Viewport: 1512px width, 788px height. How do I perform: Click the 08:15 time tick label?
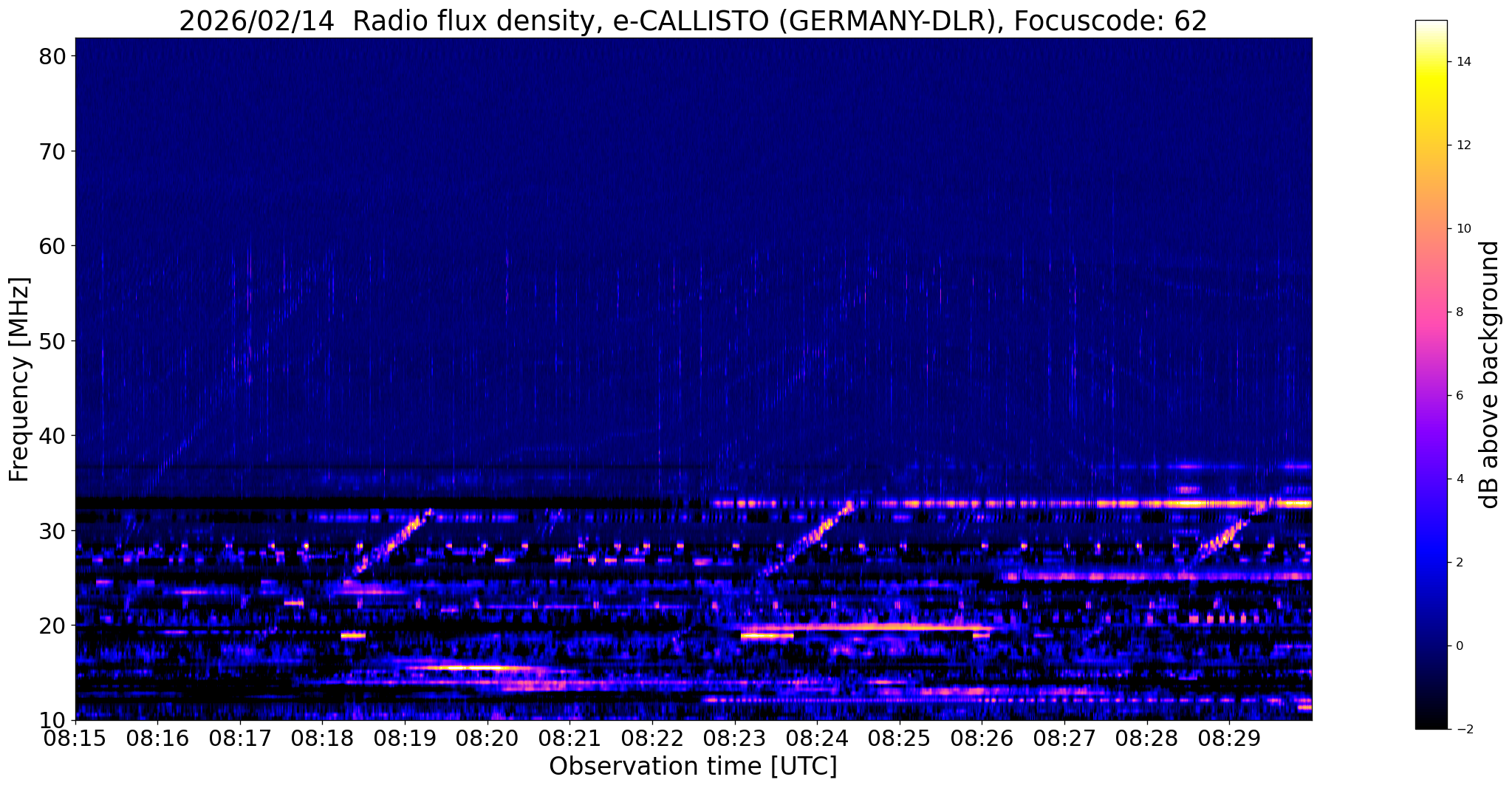(75, 738)
